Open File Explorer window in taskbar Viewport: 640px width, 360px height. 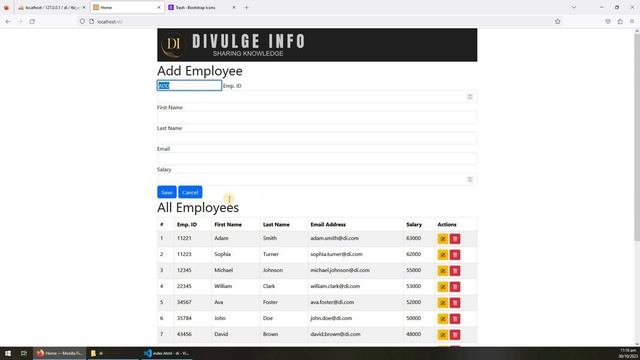(x=113, y=353)
